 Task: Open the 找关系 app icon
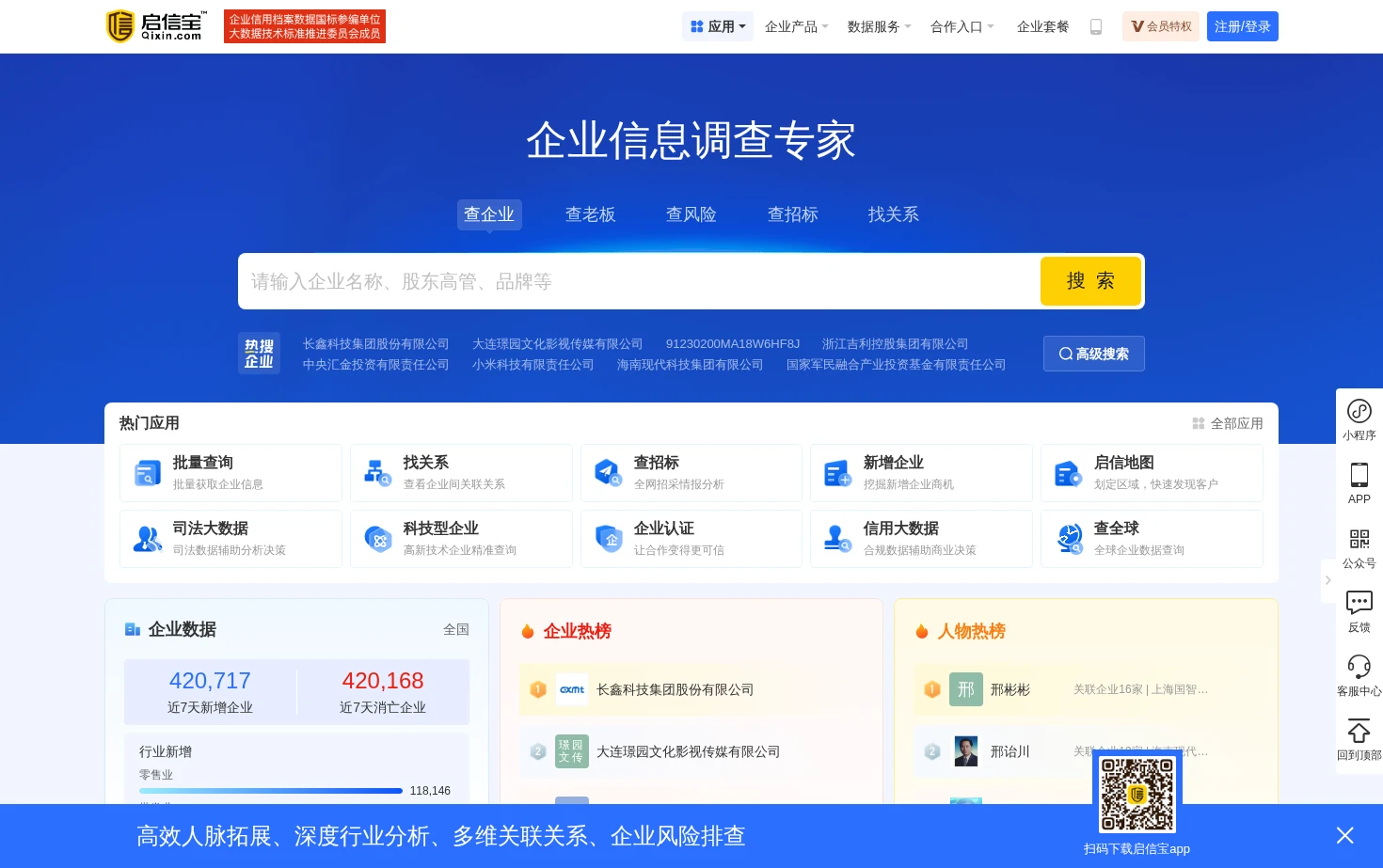[378, 473]
